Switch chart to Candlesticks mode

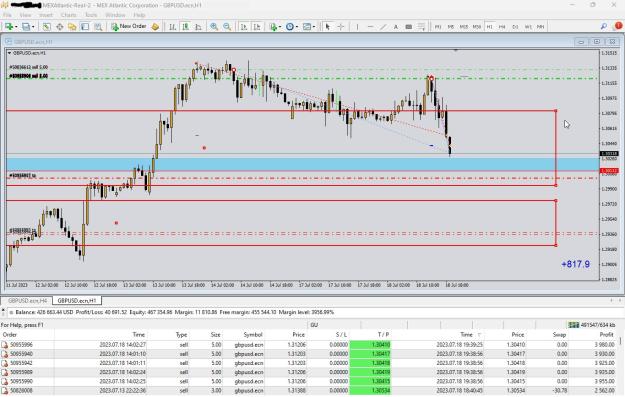185,27
